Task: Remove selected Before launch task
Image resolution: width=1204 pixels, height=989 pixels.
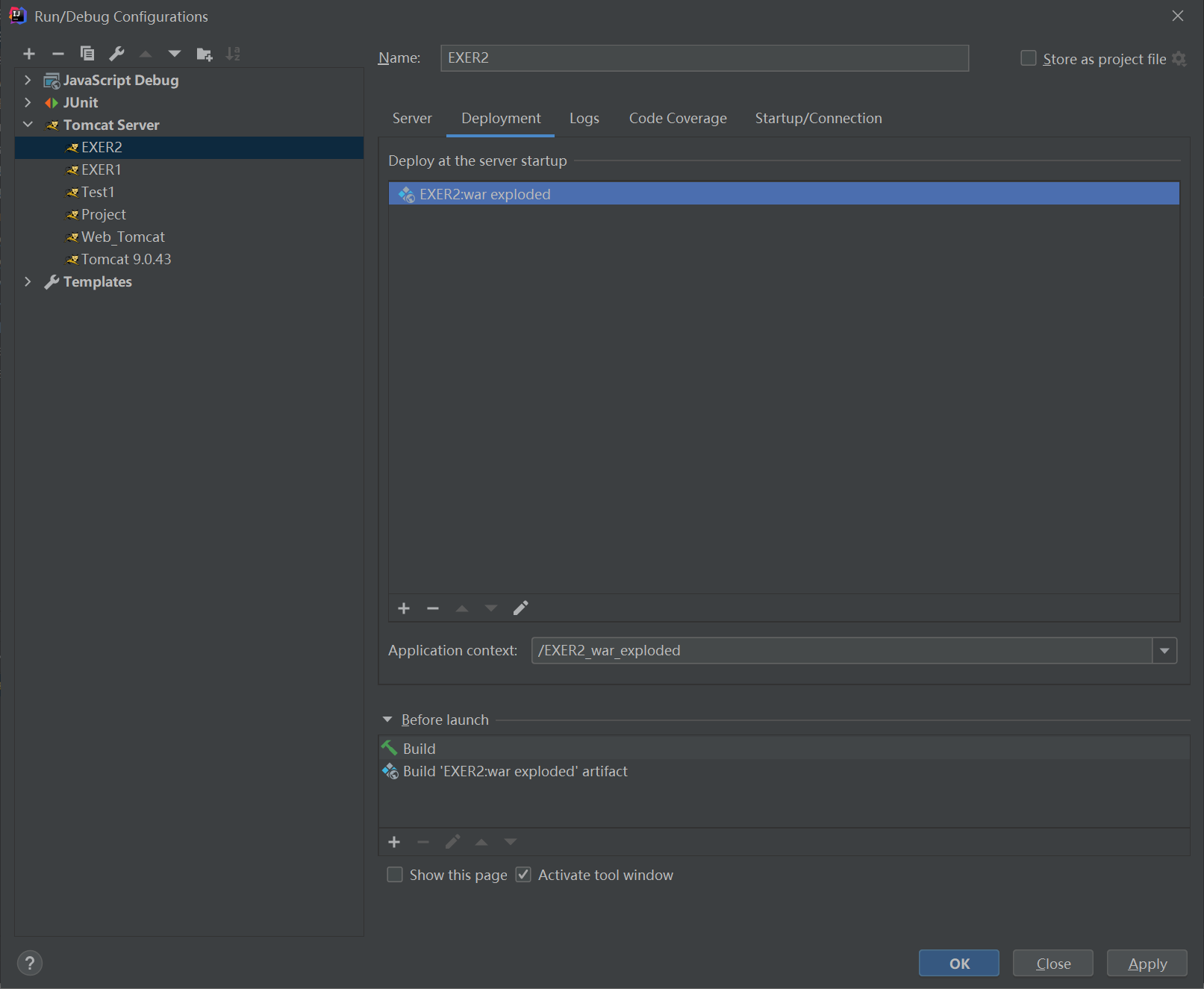Action: 423,842
